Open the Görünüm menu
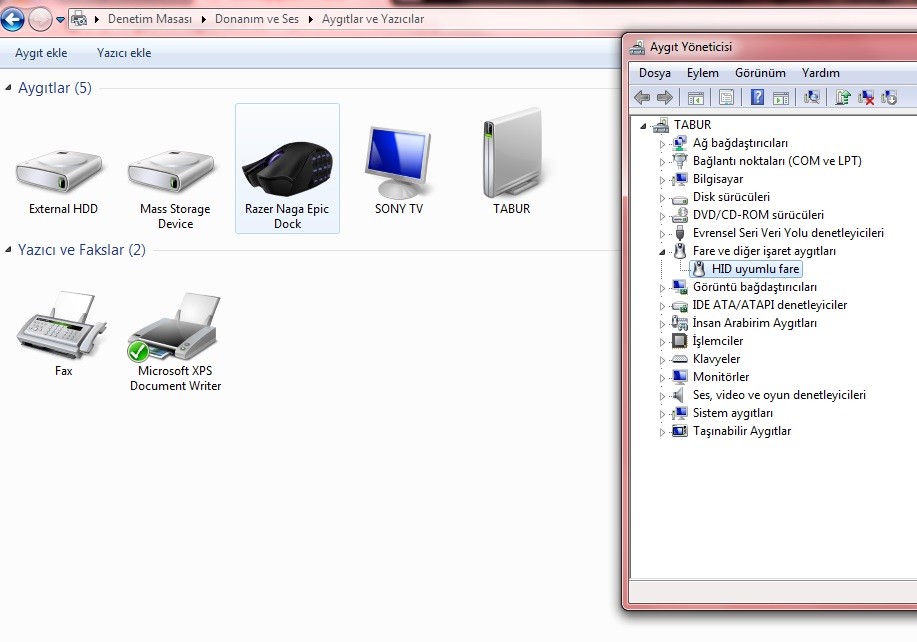The height and width of the screenshot is (642, 917). point(760,73)
